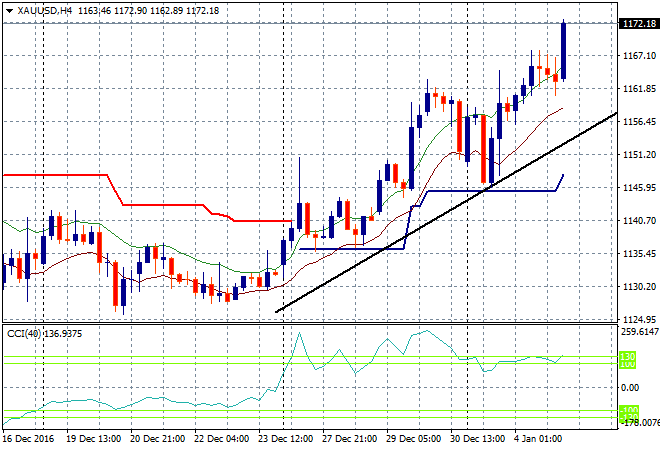Click the 29 Dec 05:00 time label
This screenshot has width=660, height=450.
(x=413, y=439)
